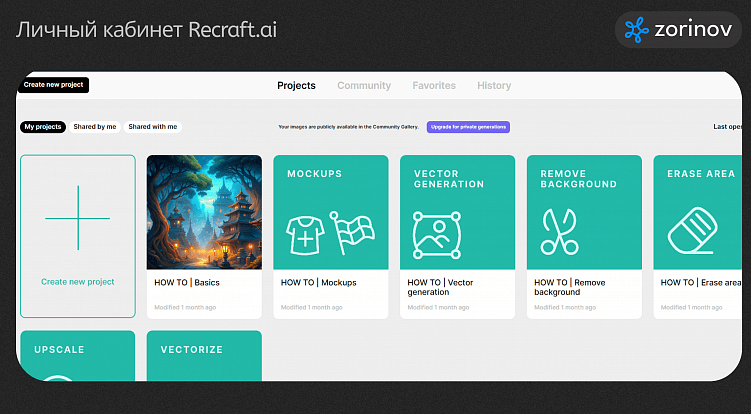The image size is (751, 414).
Task: Select the My projects filter
Action: pyautogui.click(x=43, y=127)
